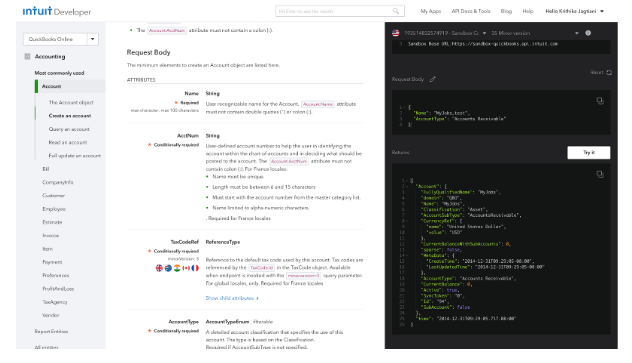Image resolution: width=632 pixels, height=363 pixels.
Task: Expand the Sandbox company dropdown
Action: point(484,33)
